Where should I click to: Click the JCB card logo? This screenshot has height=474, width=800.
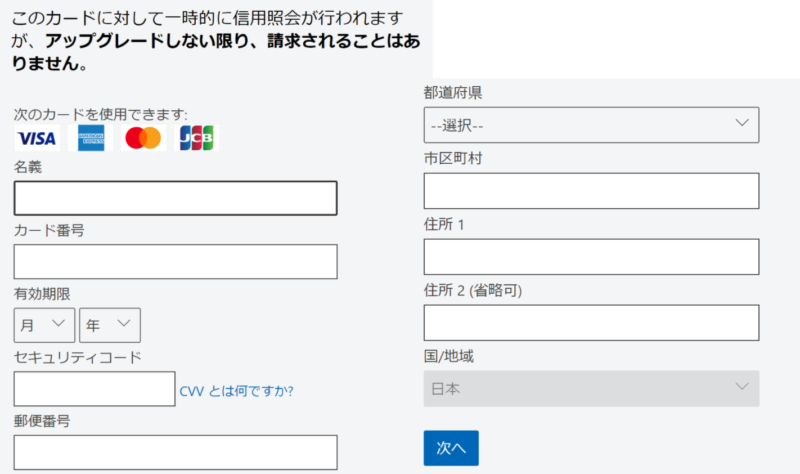197,139
